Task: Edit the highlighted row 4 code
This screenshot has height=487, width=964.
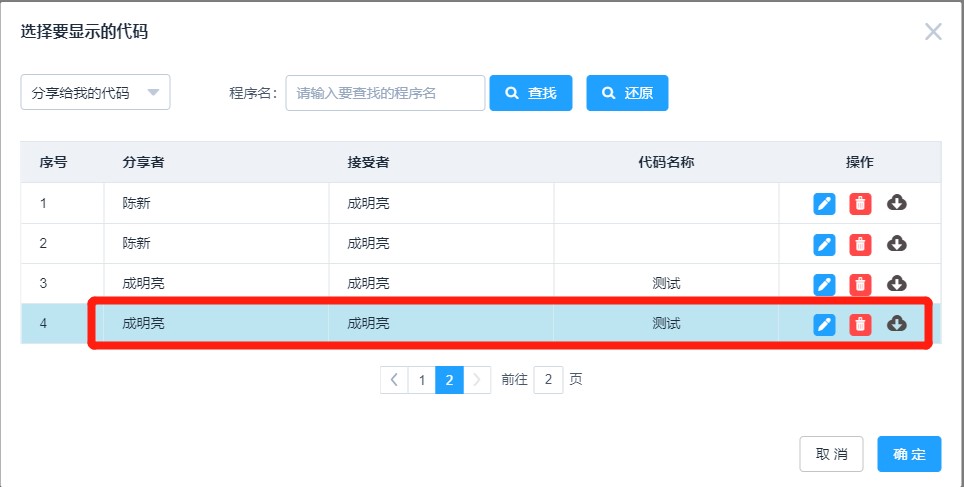Action: [824, 324]
